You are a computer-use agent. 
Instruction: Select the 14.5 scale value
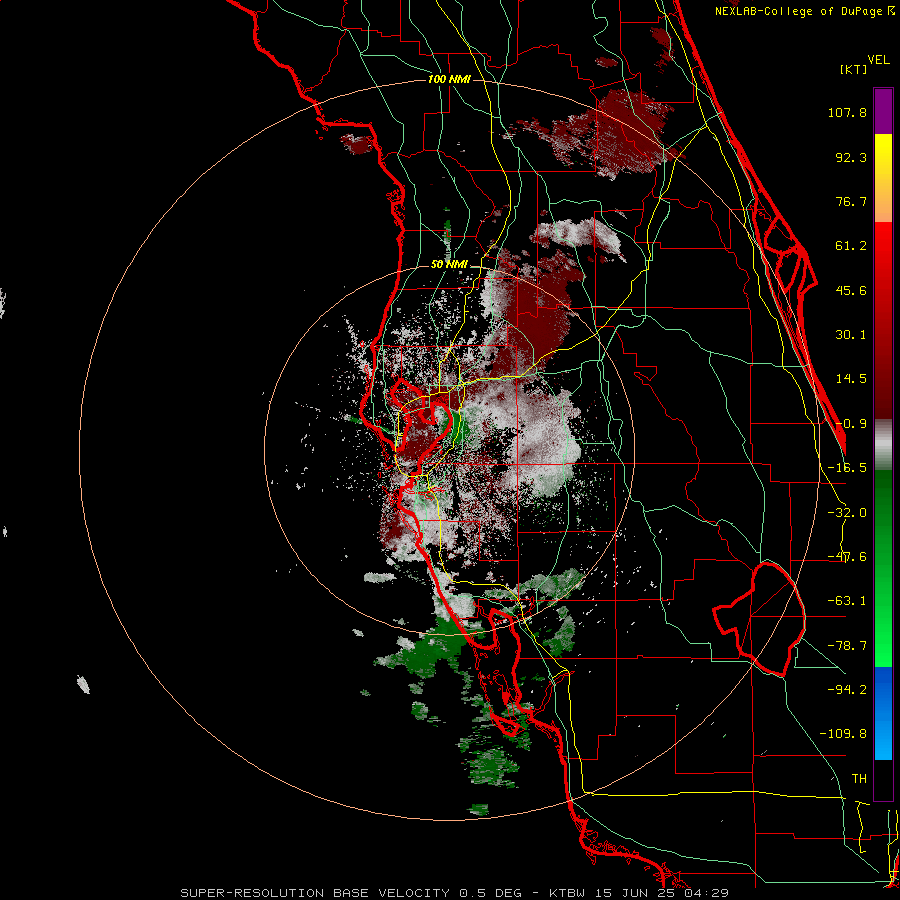coord(851,379)
